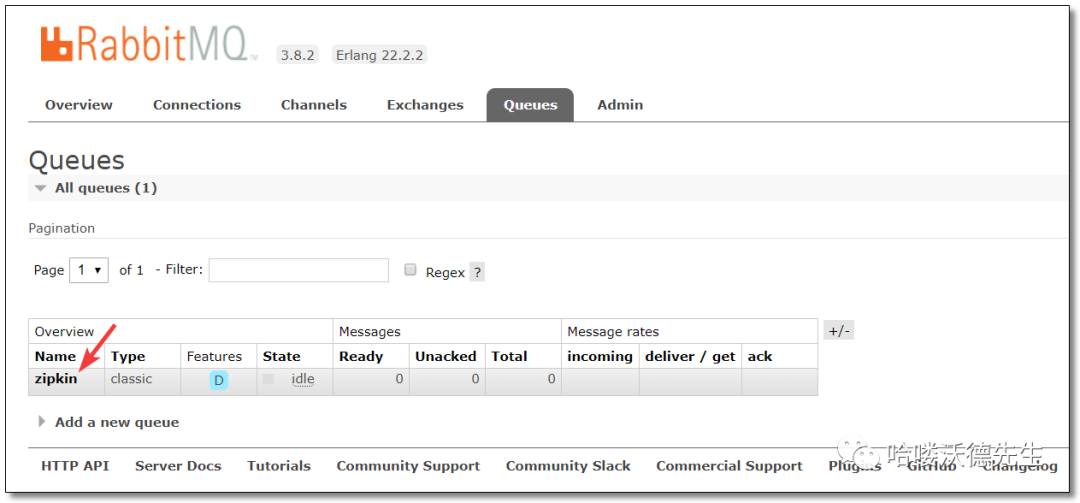Open the Community Slack link
The image size is (1080, 503).
[x=568, y=466]
